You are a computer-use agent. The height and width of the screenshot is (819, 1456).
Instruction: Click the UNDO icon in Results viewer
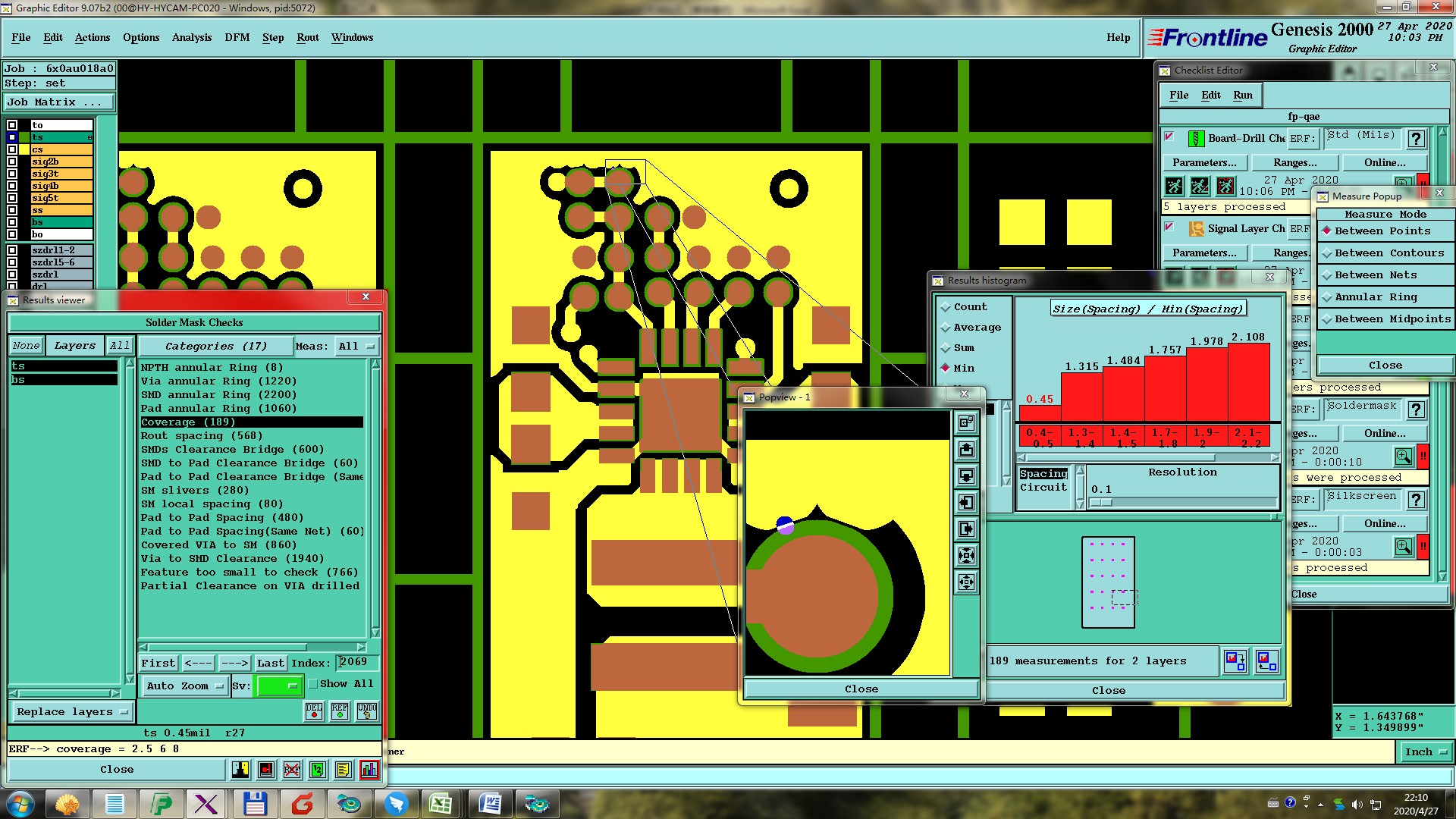367,711
